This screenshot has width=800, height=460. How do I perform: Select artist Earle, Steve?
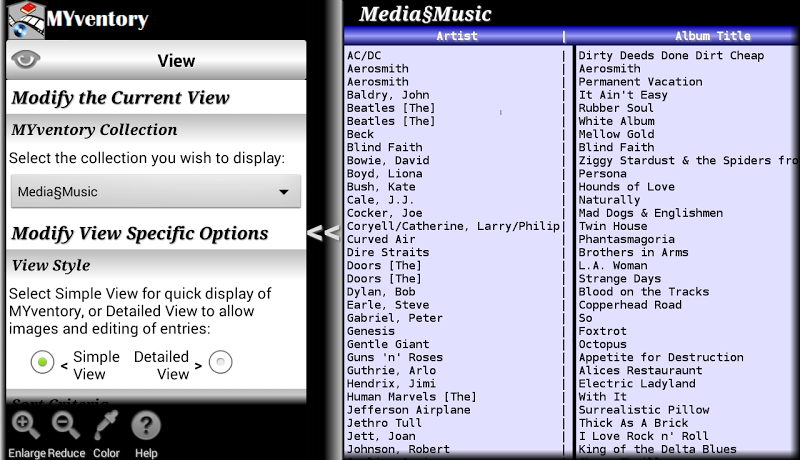pyautogui.click(x=388, y=305)
